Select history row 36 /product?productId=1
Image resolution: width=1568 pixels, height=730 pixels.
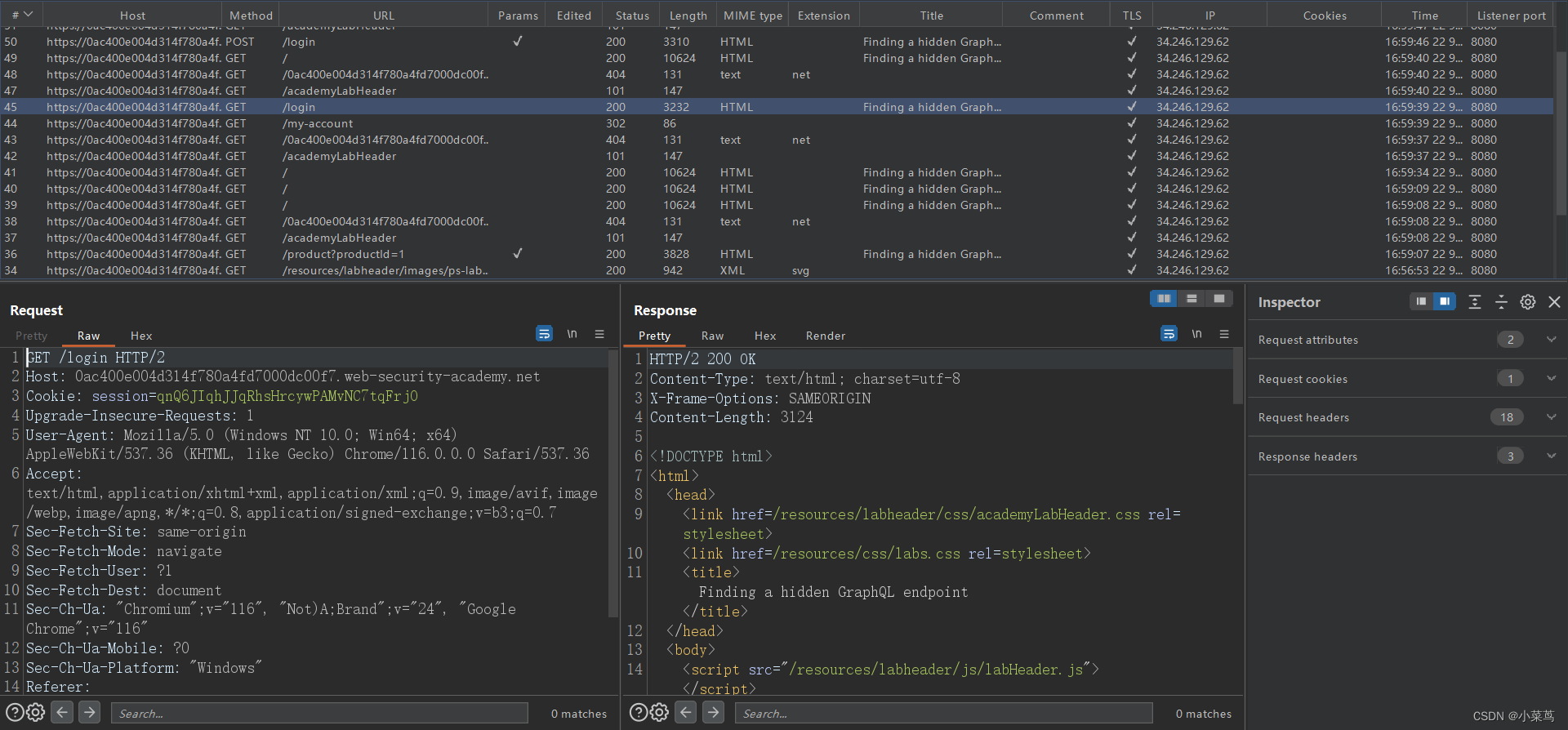(x=777, y=254)
